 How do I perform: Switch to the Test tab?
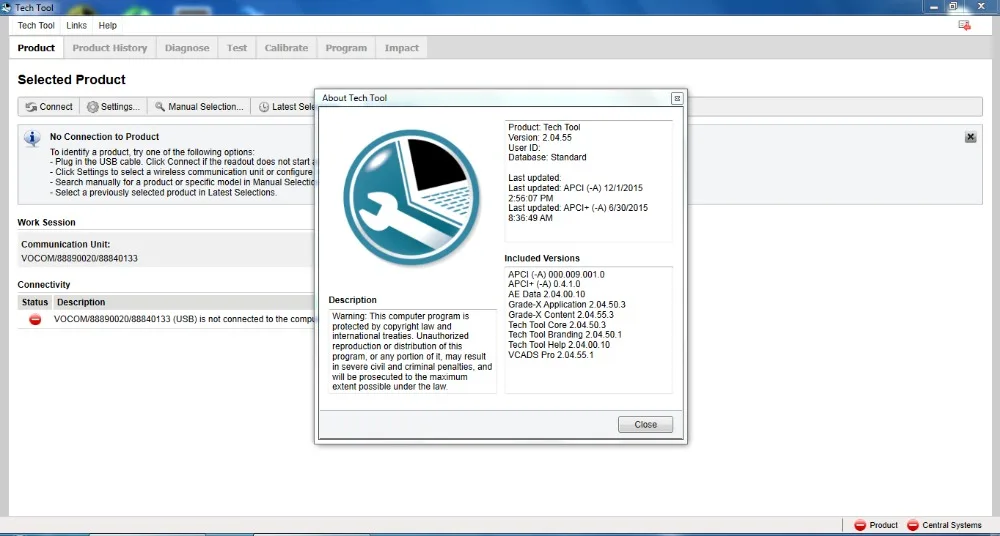tap(237, 48)
